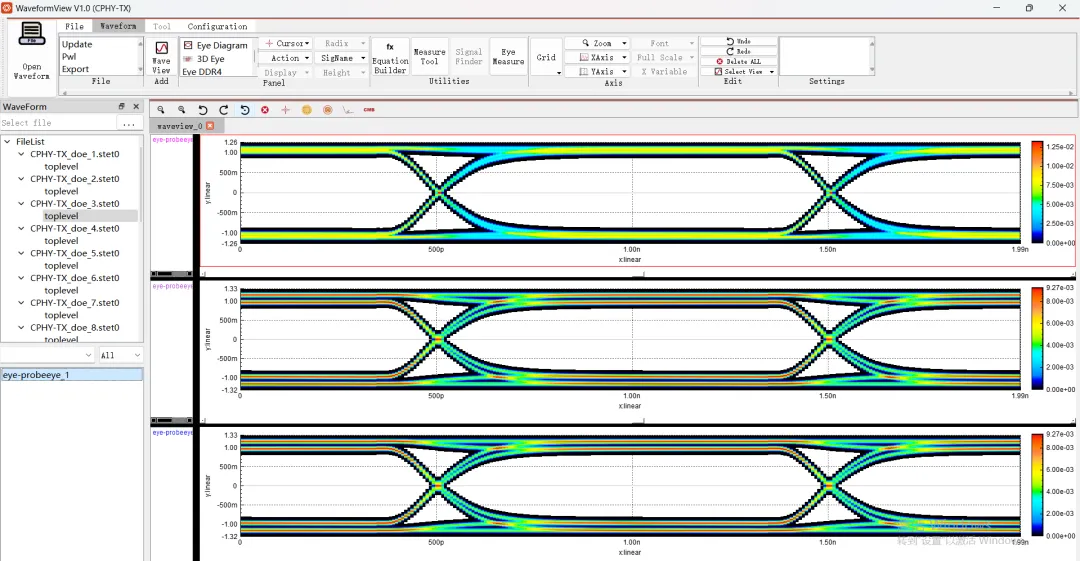The width and height of the screenshot is (1080, 561).
Task: Float the WaveForm dock panel
Action: [121, 106]
